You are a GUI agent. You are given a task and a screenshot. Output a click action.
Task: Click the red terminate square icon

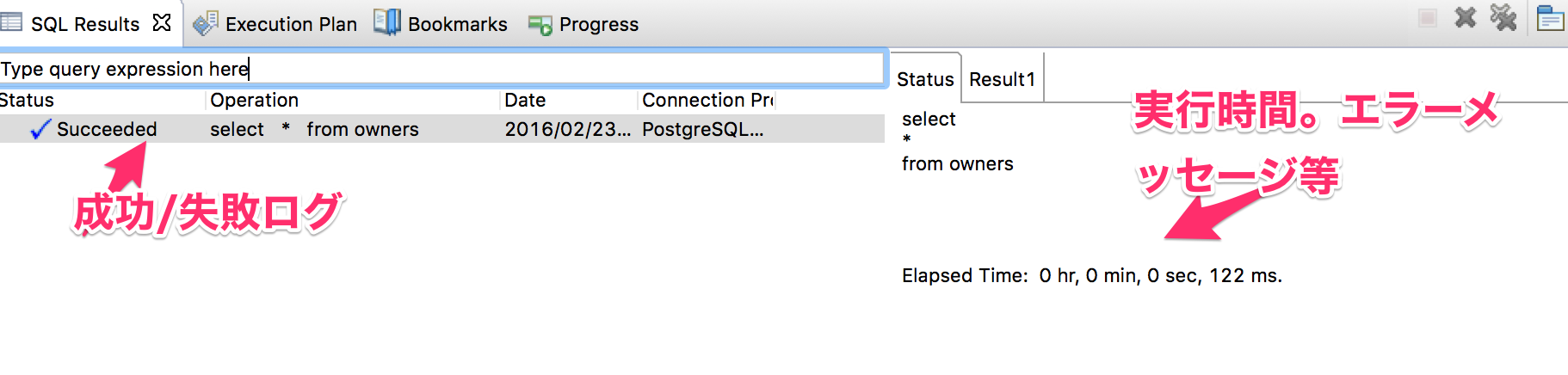click(1428, 18)
